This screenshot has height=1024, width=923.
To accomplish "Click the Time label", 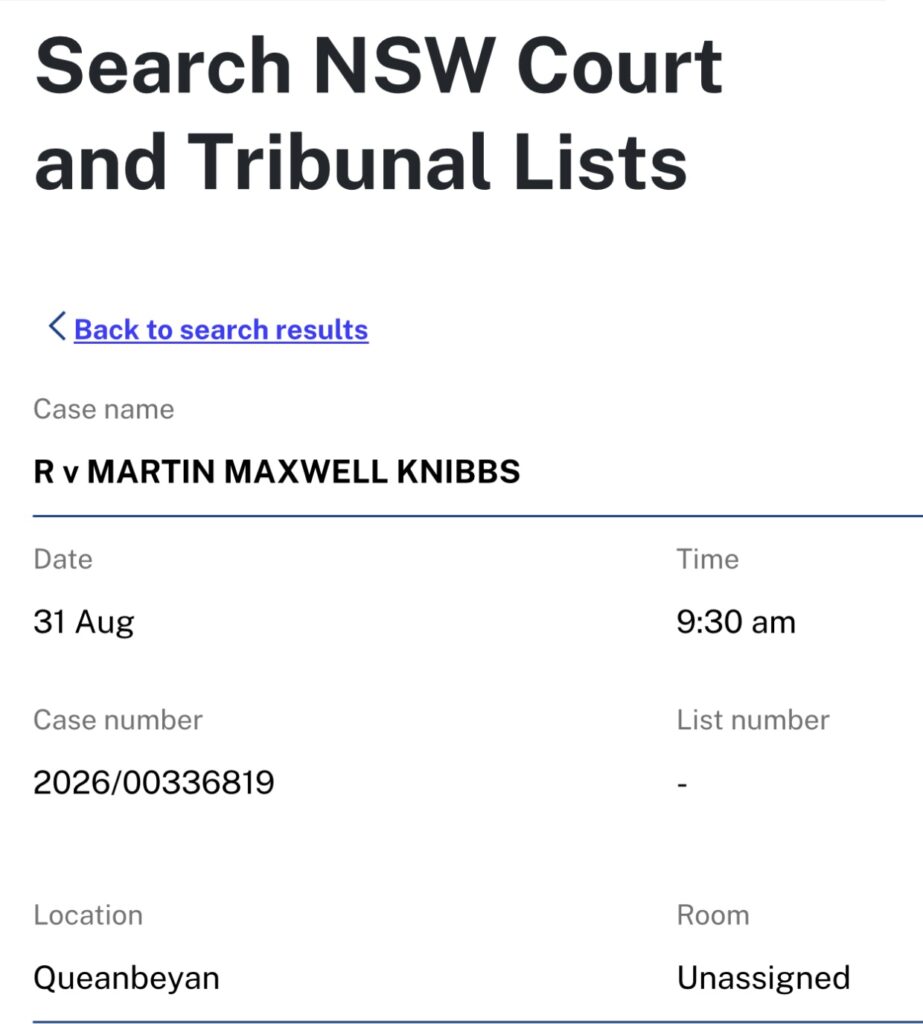I will click(707, 559).
